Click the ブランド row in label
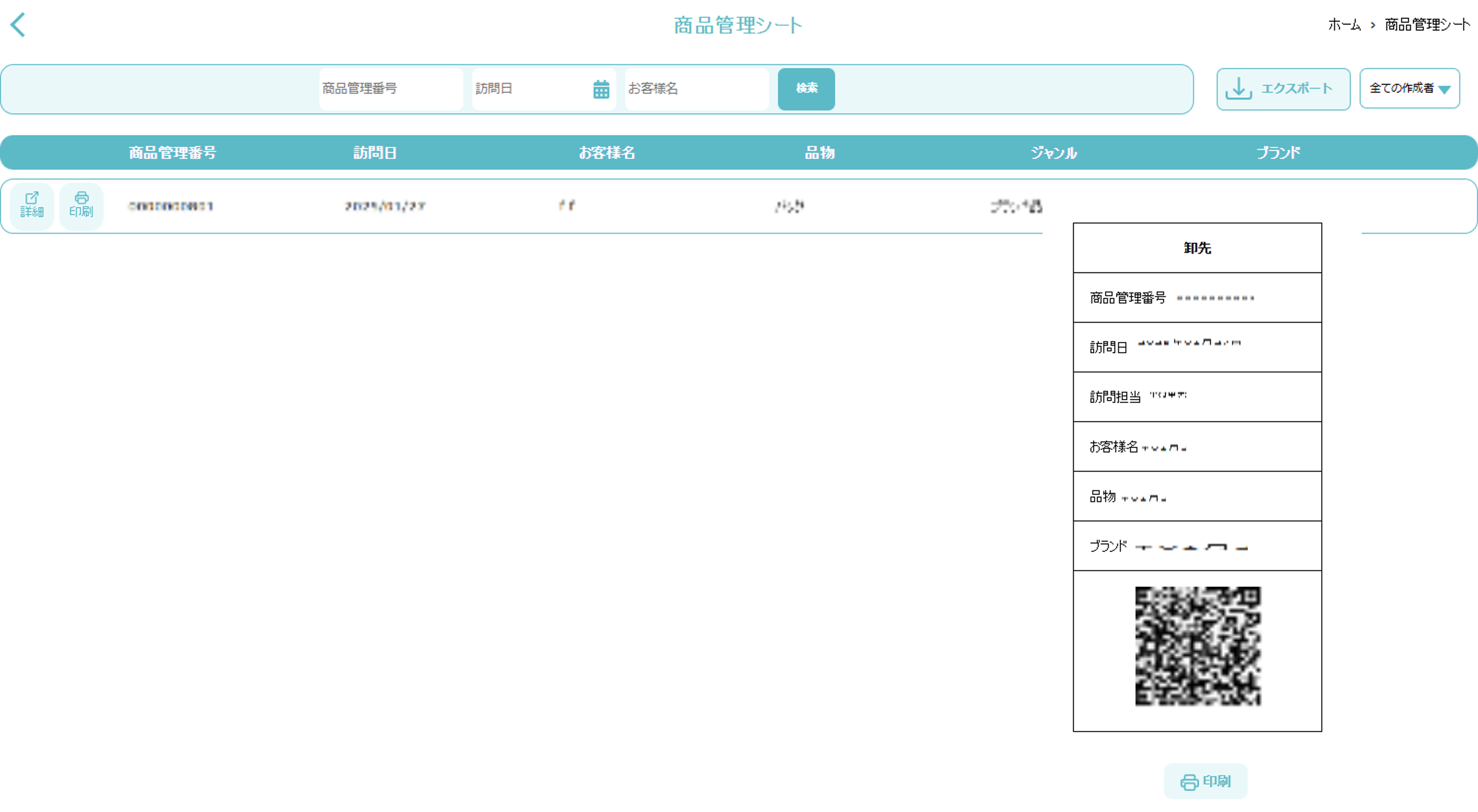This screenshot has width=1478, height=812. [x=1197, y=546]
